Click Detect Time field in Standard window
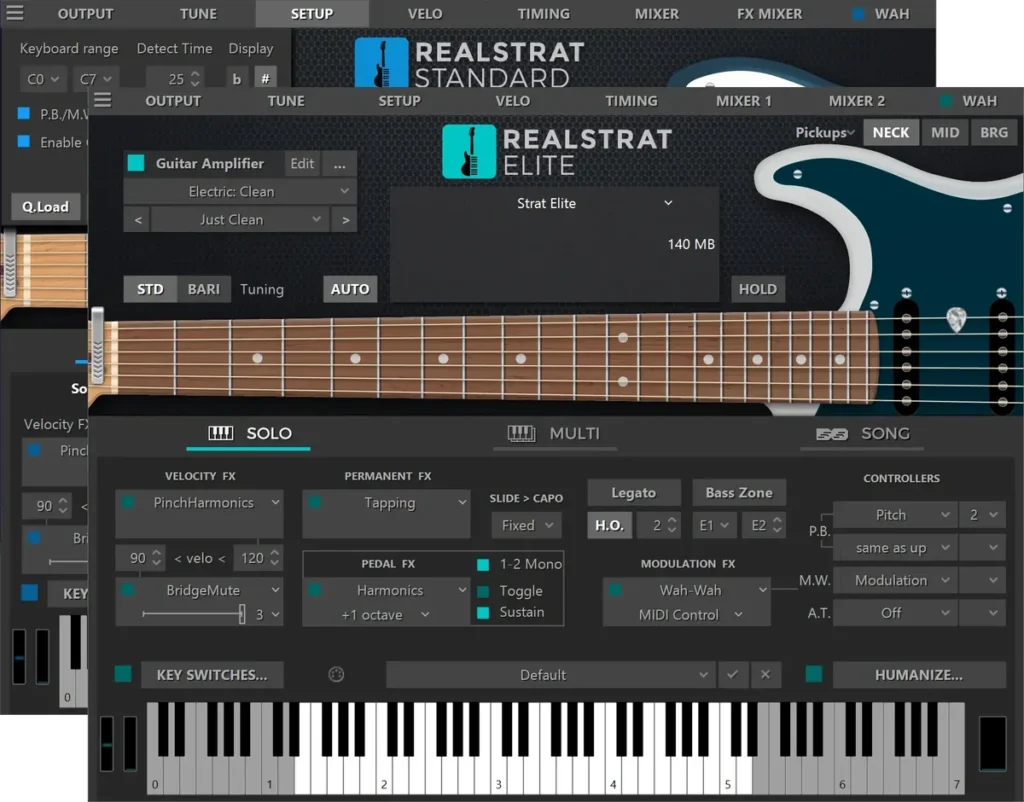This screenshot has height=802, width=1024. click(175, 79)
